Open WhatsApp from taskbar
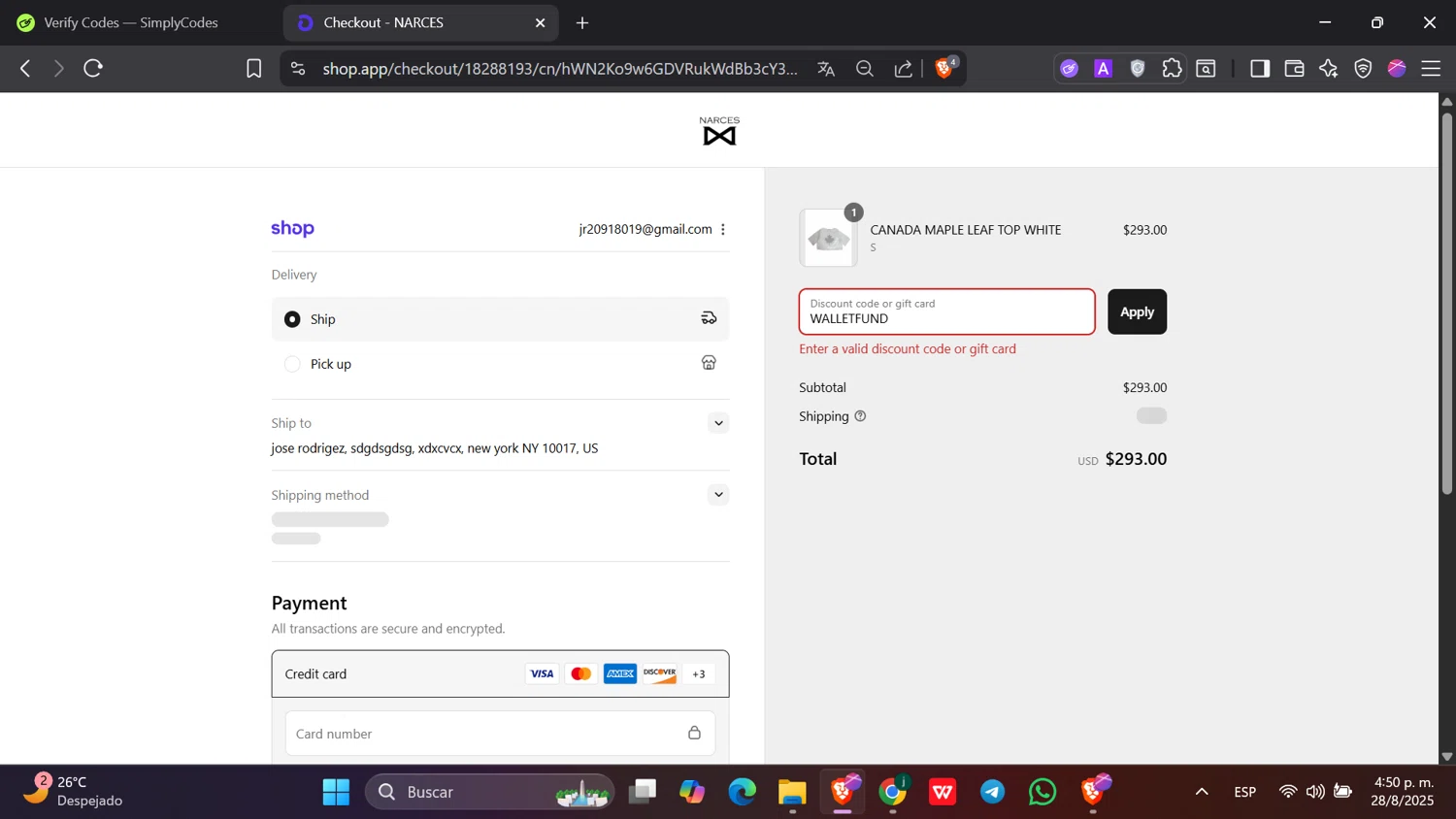Viewport: 1456px width, 819px height. coord(1042,793)
